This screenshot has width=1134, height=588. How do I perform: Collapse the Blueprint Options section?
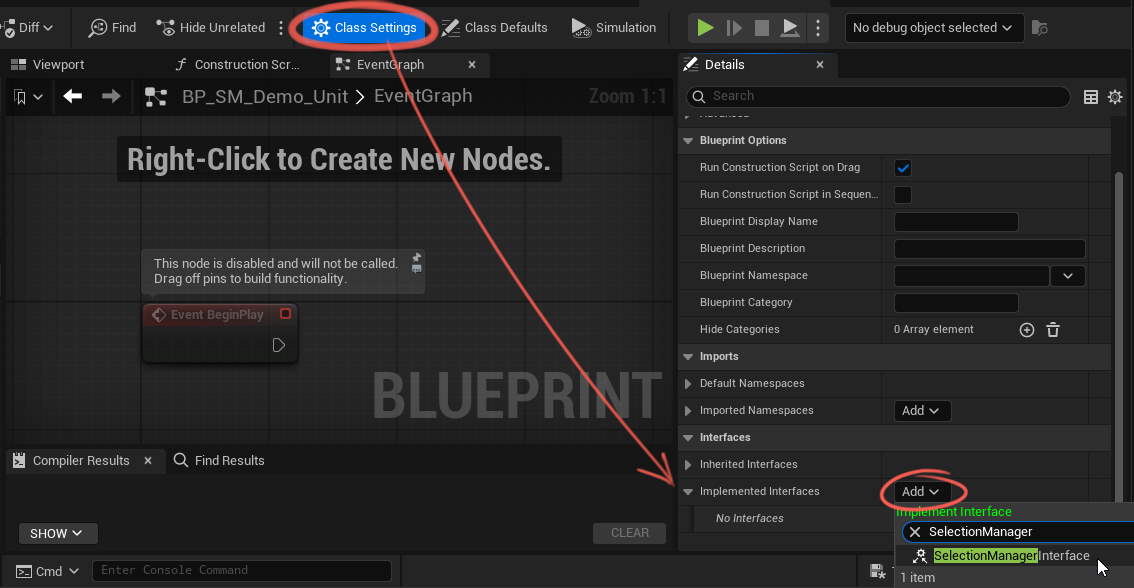pyautogui.click(x=688, y=141)
